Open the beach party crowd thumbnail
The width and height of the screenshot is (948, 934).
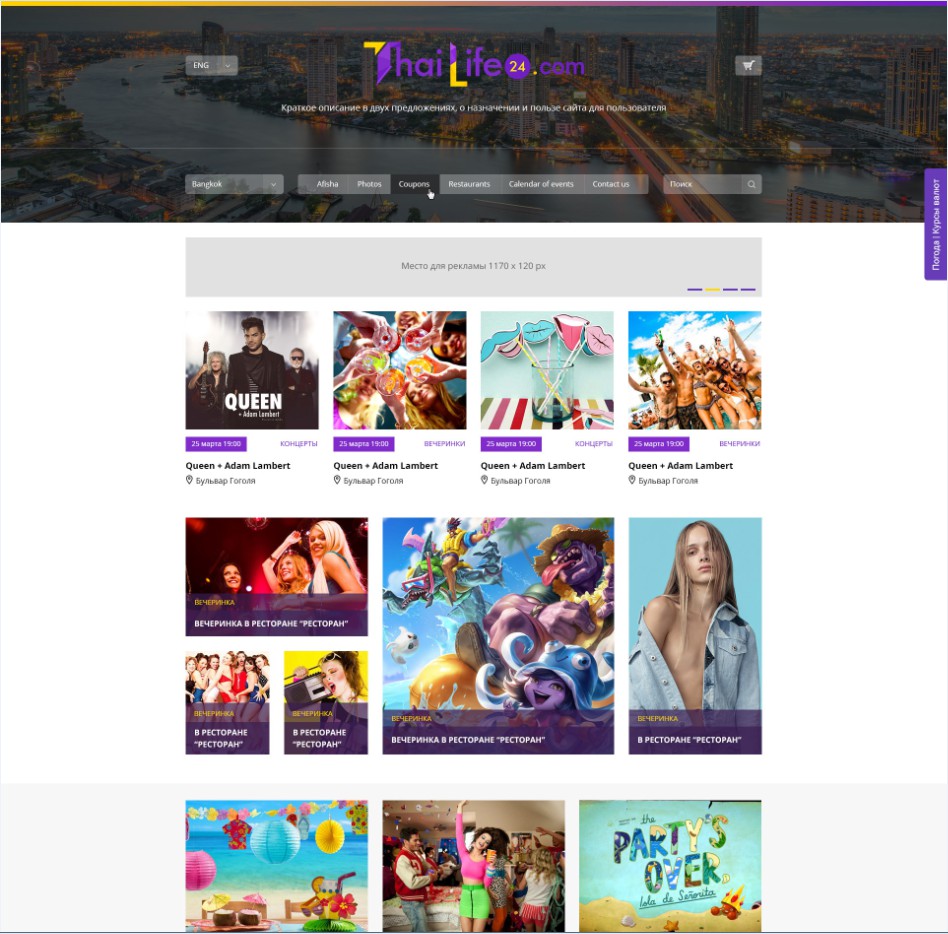695,370
